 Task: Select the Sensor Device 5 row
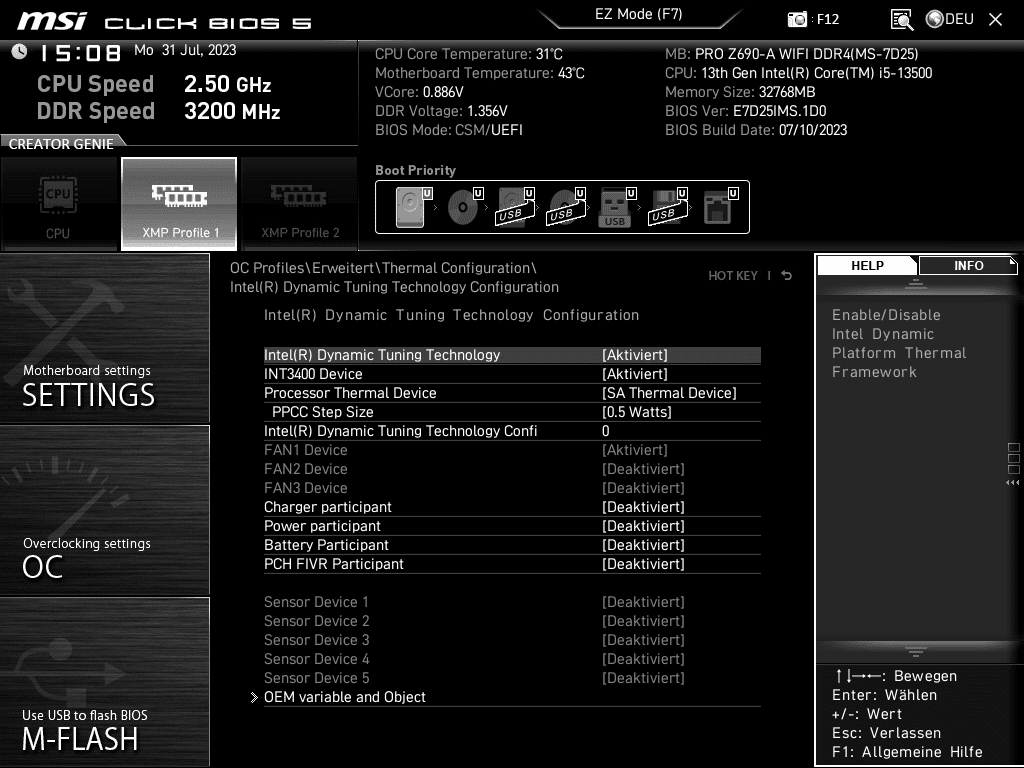pyautogui.click(x=512, y=678)
